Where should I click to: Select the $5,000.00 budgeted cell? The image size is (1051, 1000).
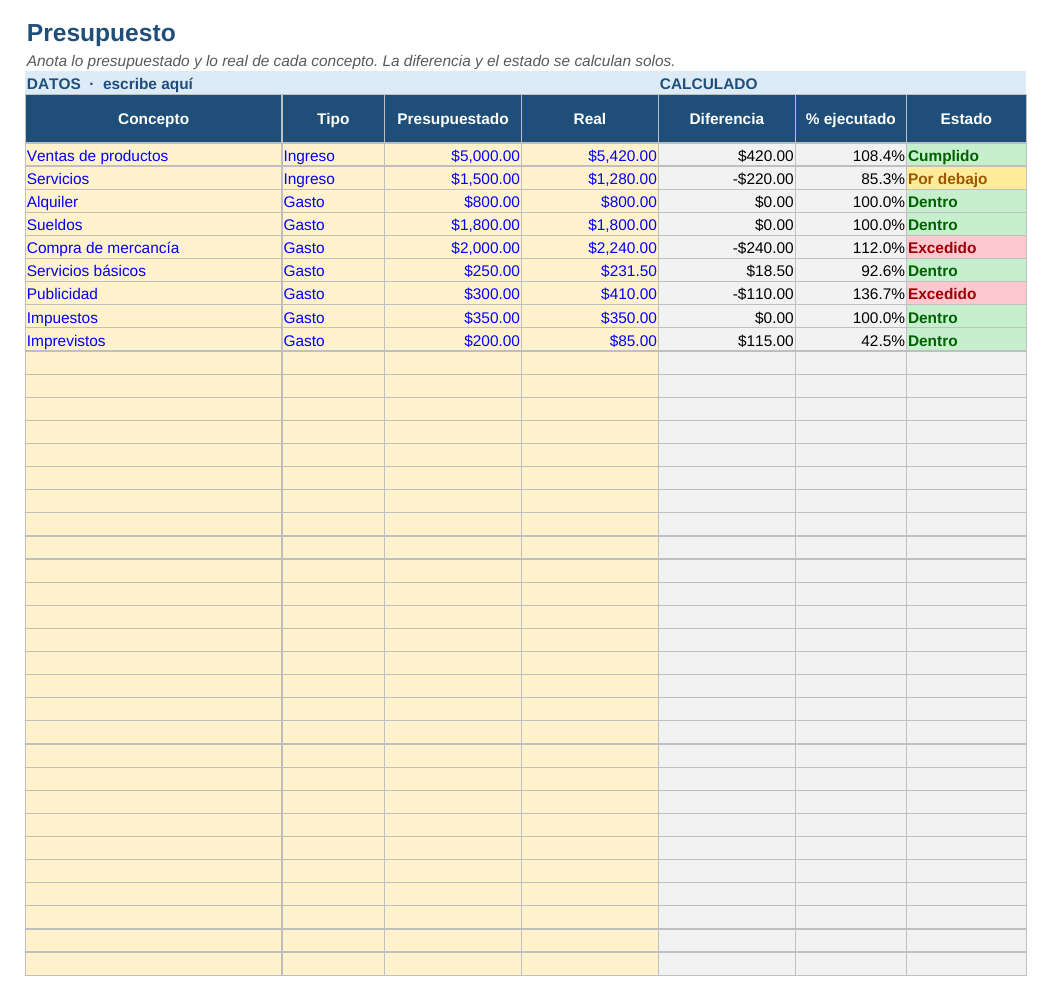(x=452, y=155)
